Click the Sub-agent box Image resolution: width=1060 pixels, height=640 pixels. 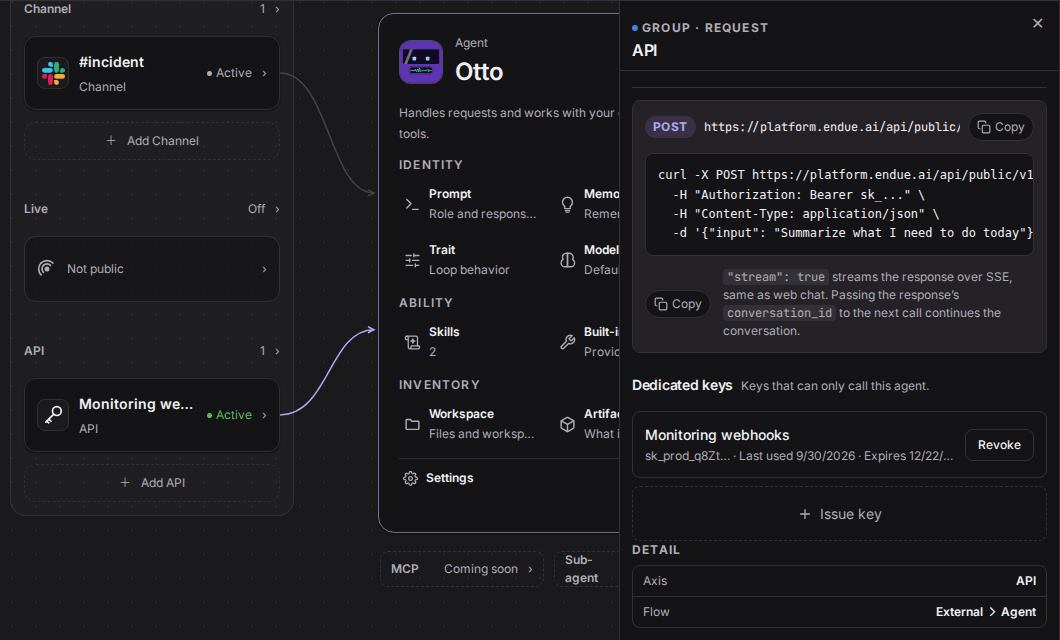587,569
